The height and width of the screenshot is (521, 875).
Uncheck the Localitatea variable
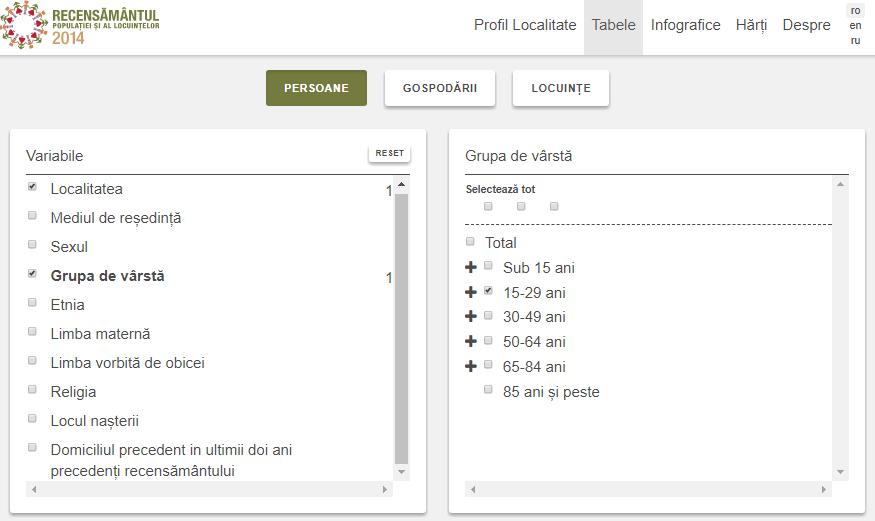point(32,187)
